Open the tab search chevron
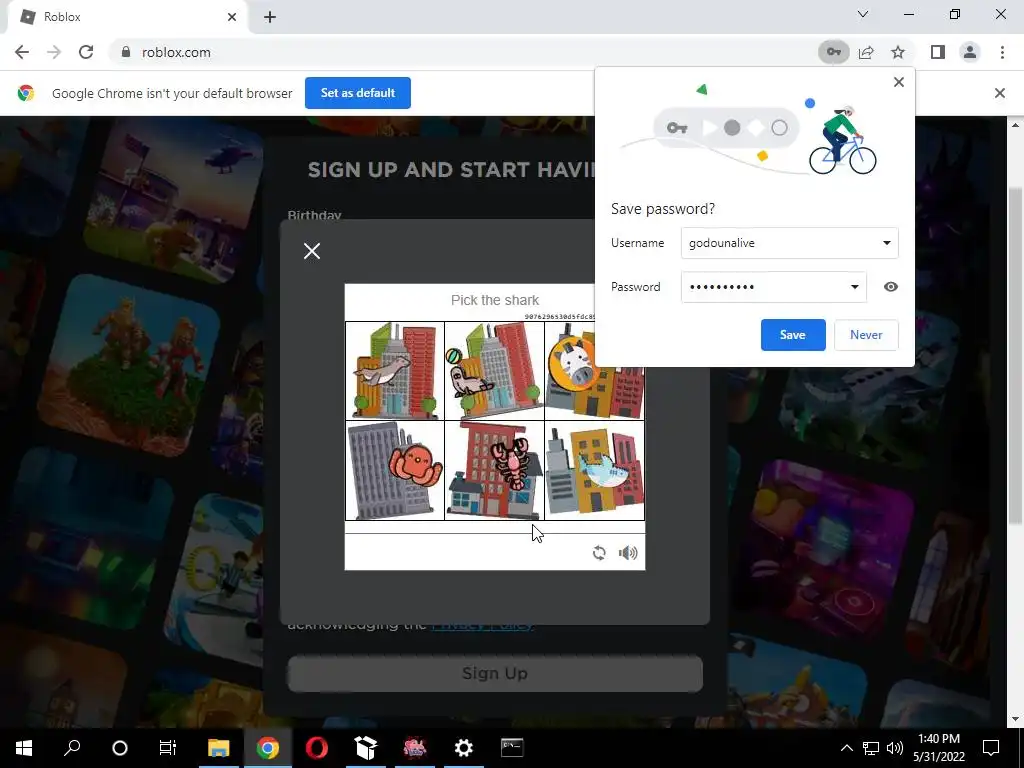 coord(863,14)
